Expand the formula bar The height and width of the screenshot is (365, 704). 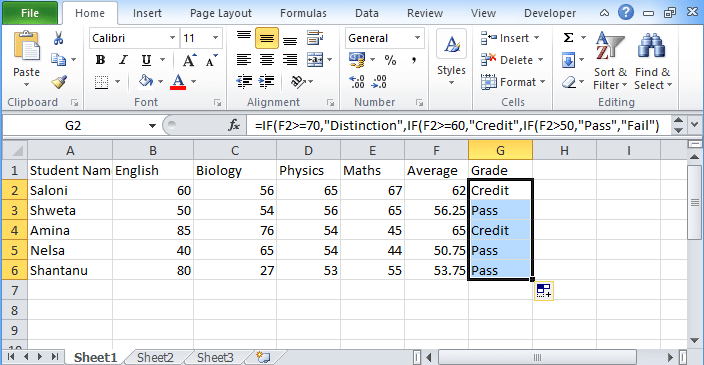pos(695,125)
